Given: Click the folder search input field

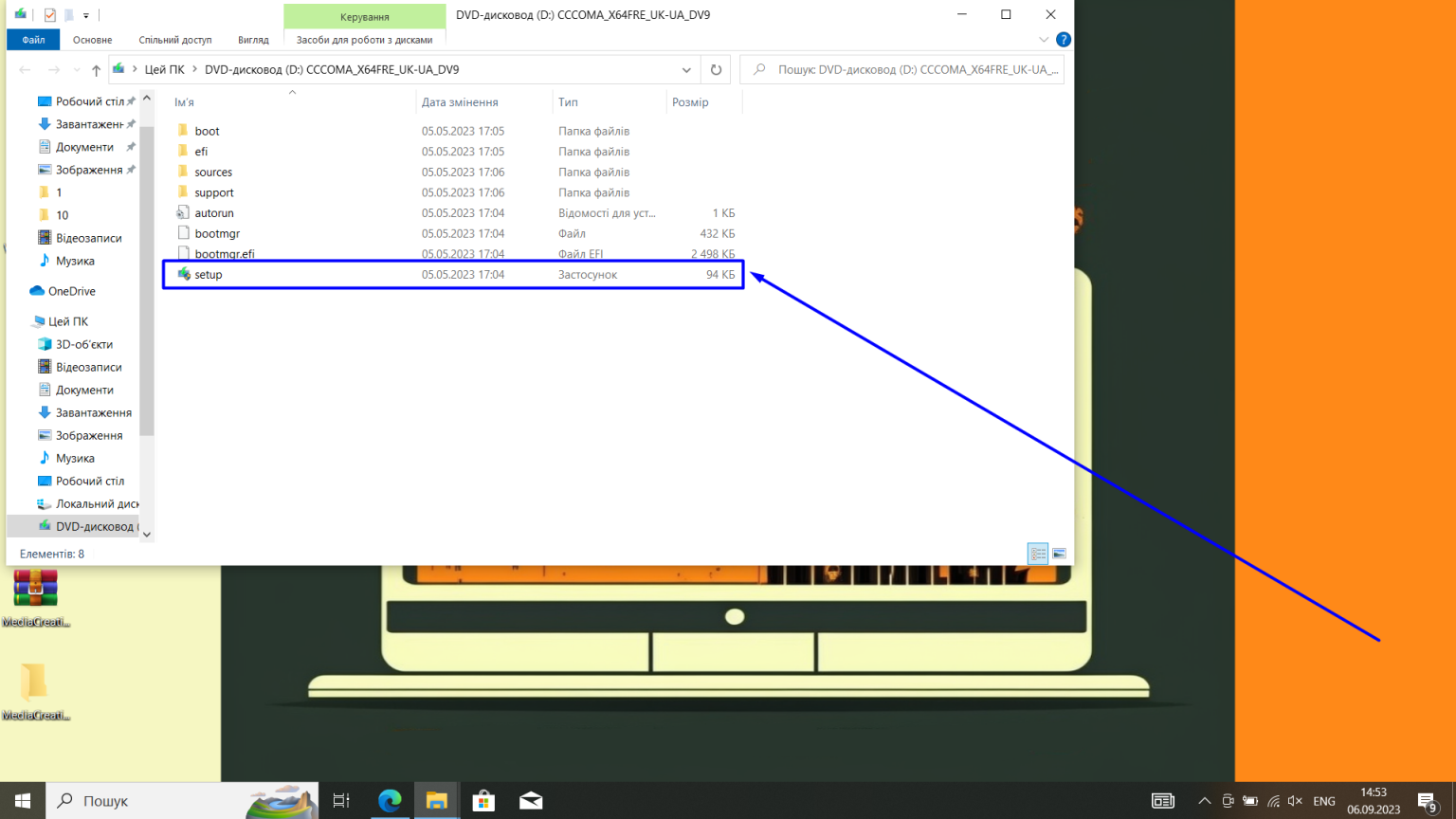Looking at the screenshot, I should pyautogui.click(x=901, y=69).
